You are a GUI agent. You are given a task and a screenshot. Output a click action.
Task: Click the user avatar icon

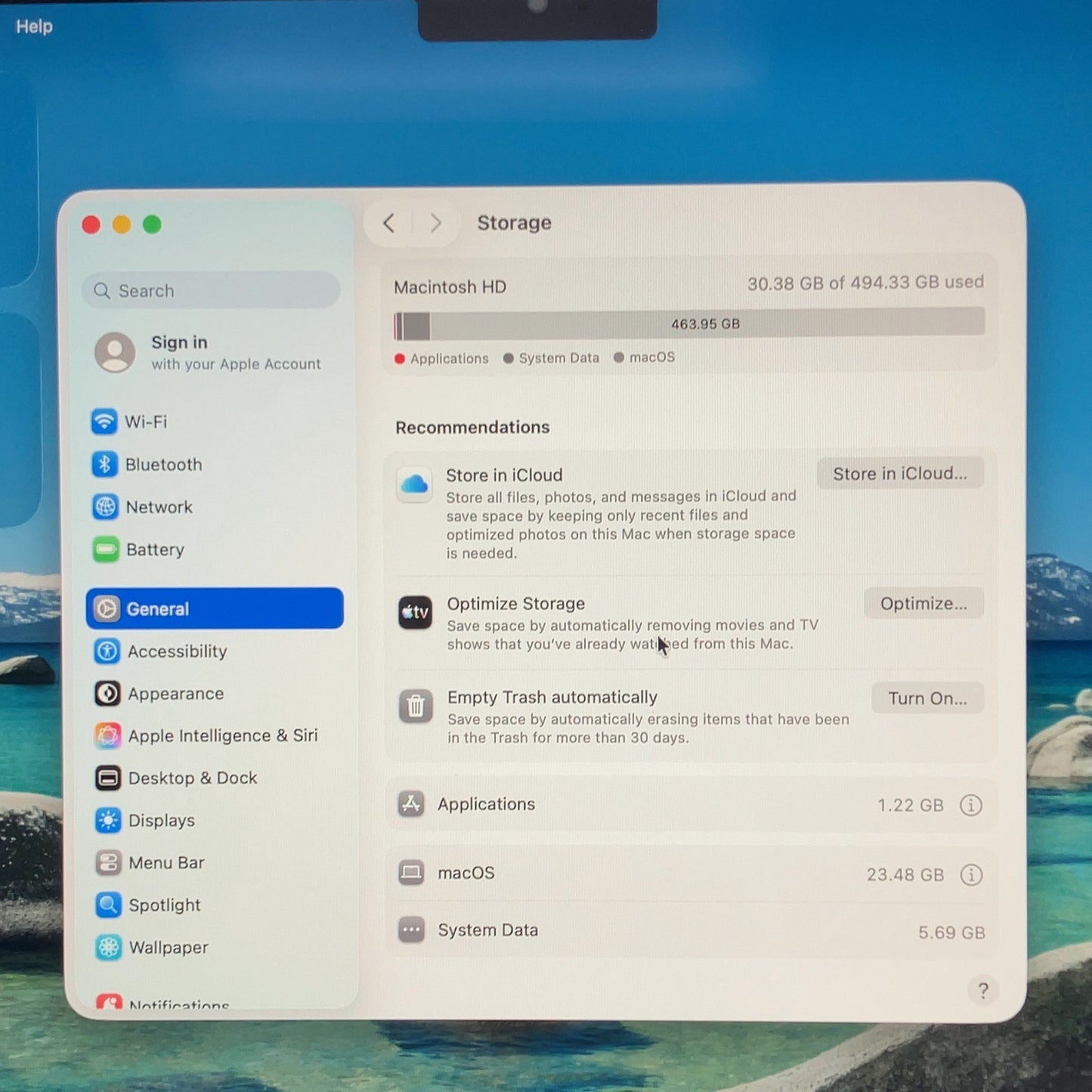(115, 352)
